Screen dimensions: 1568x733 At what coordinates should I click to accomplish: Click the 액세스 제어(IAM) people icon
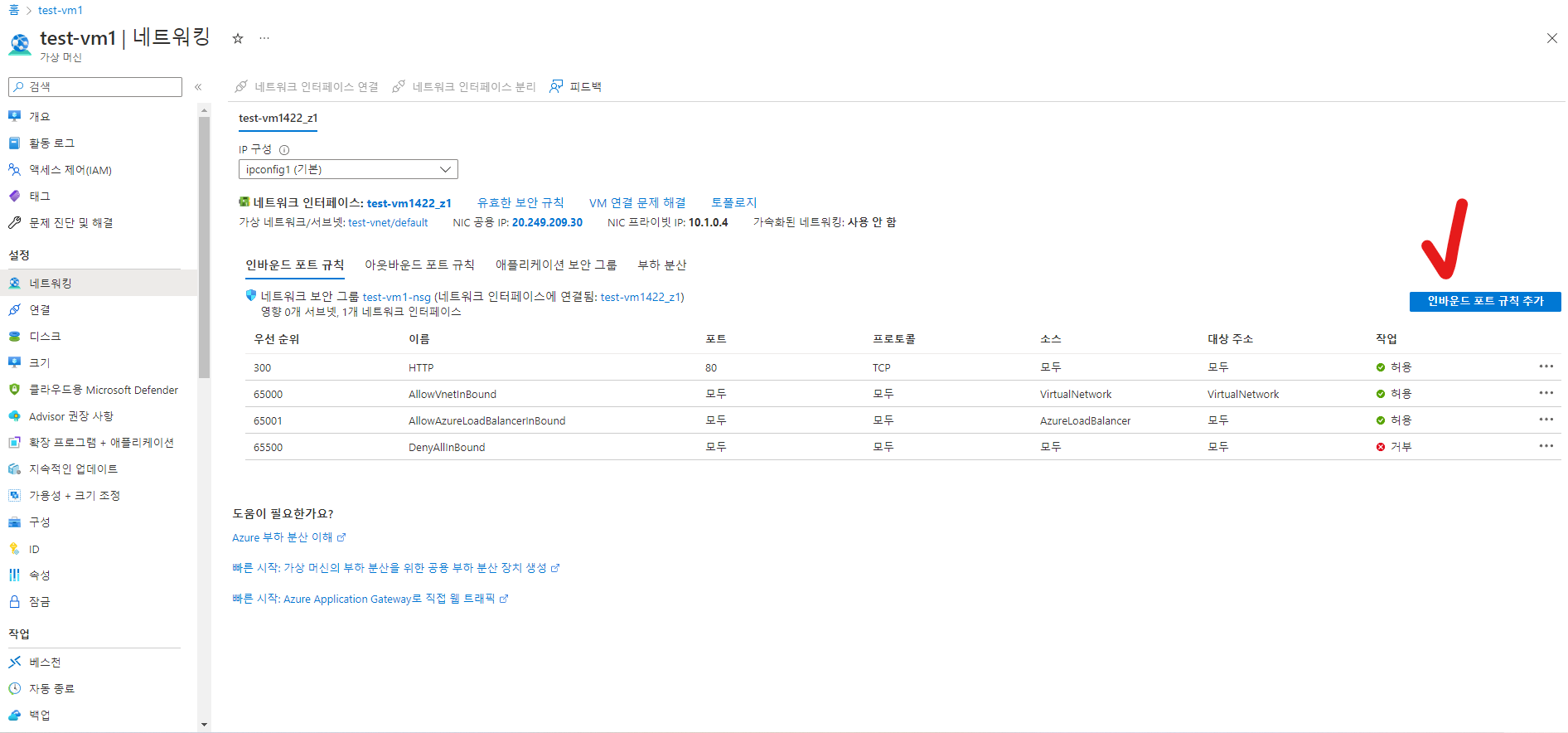click(x=14, y=169)
